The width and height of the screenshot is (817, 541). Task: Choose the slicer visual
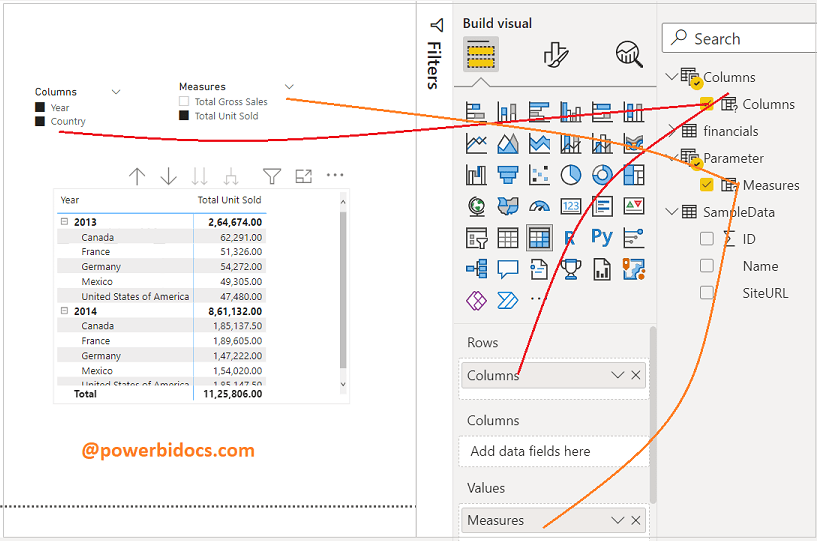pos(476,238)
